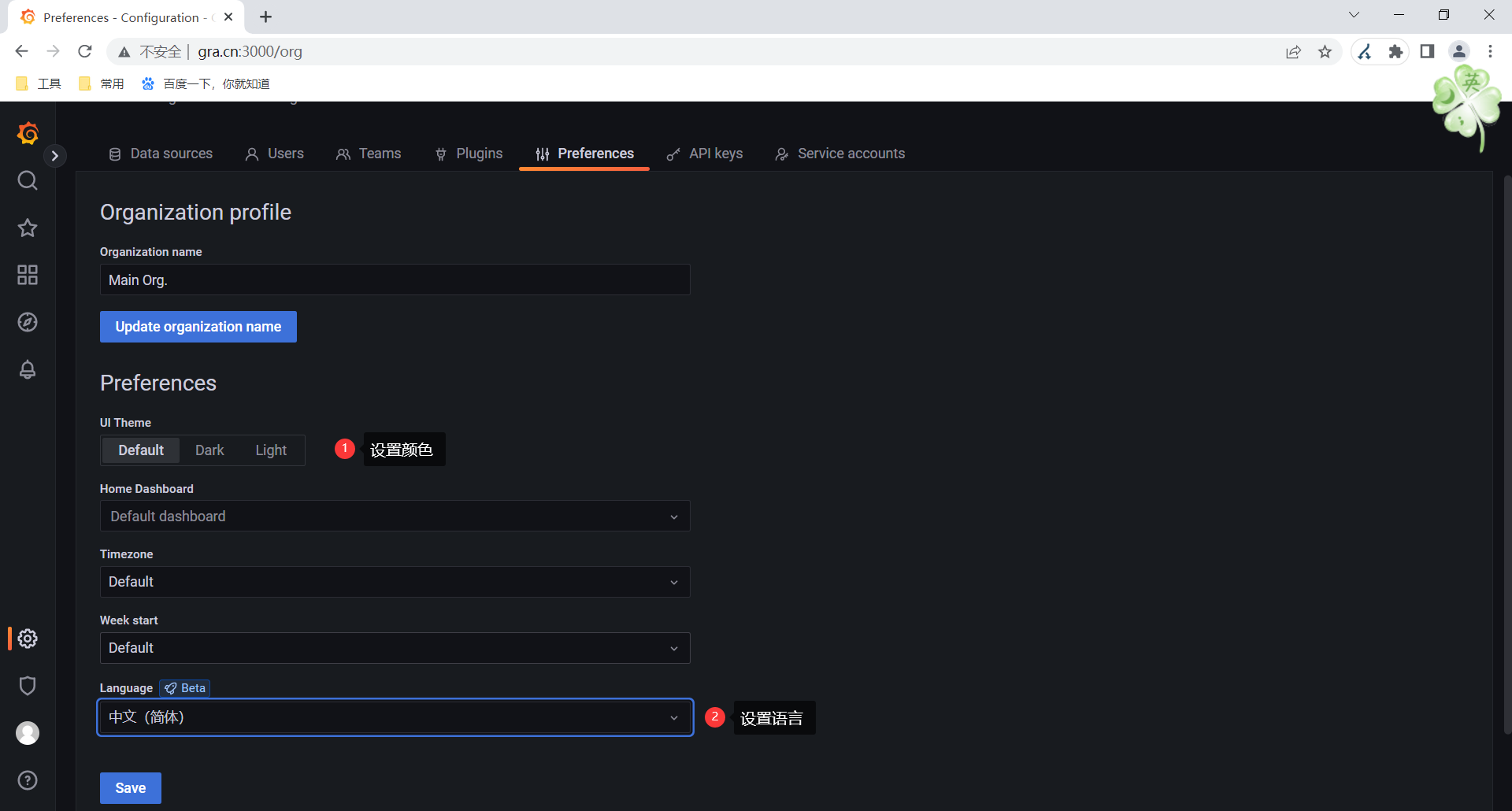Open the Alerting bell icon
Image resolution: width=1512 pixels, height=811 pixels.
pyautogui.click(x=28, y=369)
